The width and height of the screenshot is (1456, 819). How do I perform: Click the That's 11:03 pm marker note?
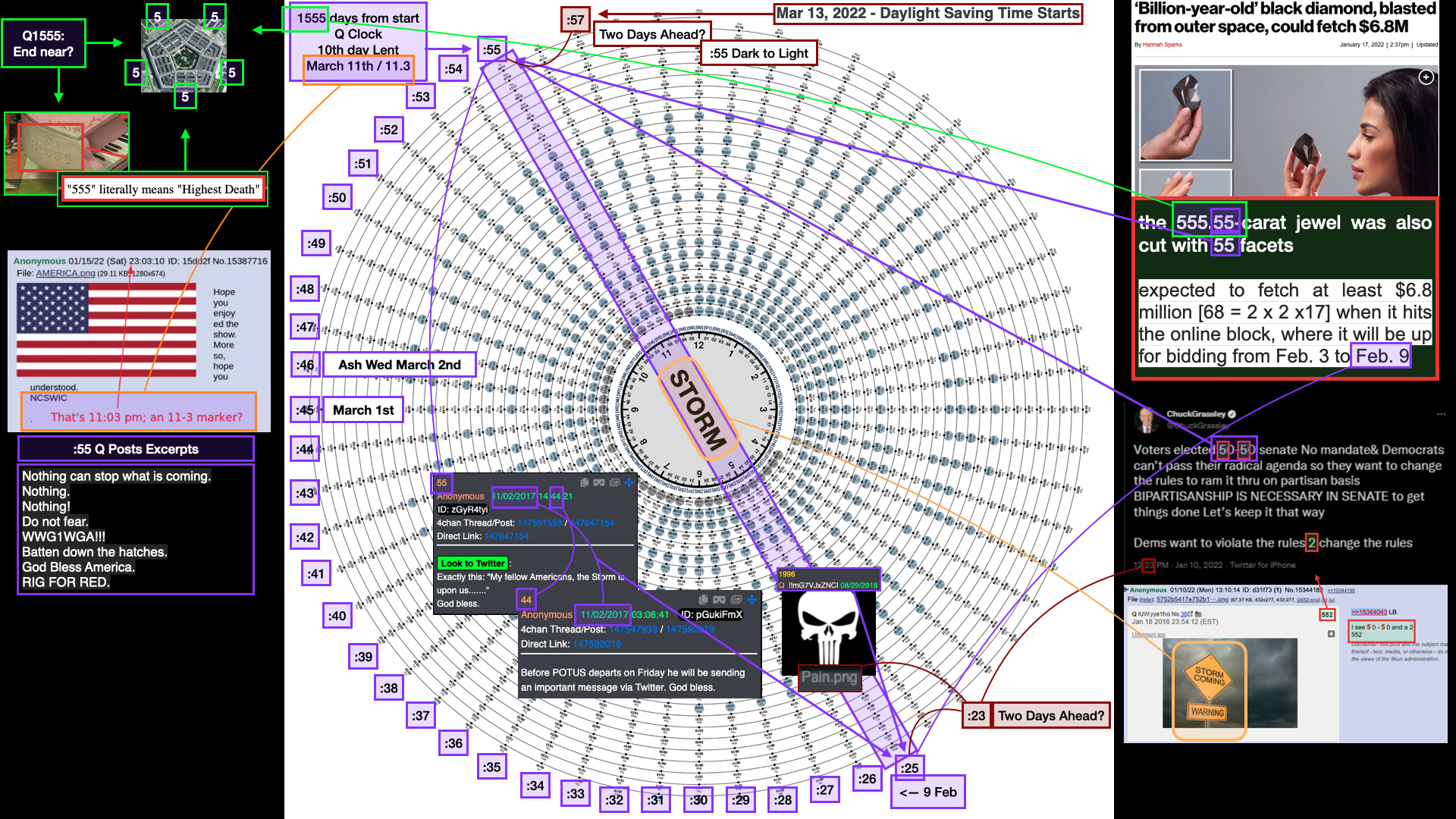[146, 417]
